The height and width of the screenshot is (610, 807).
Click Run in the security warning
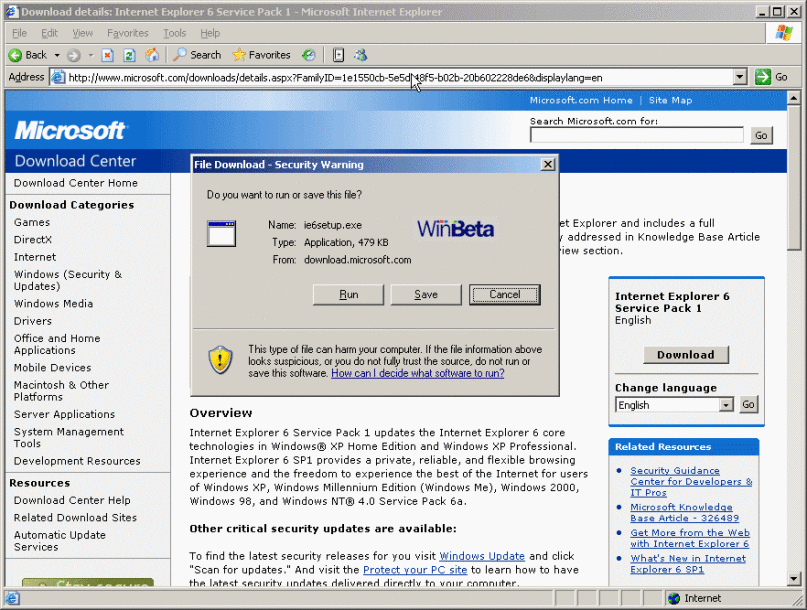click(348, 294)
